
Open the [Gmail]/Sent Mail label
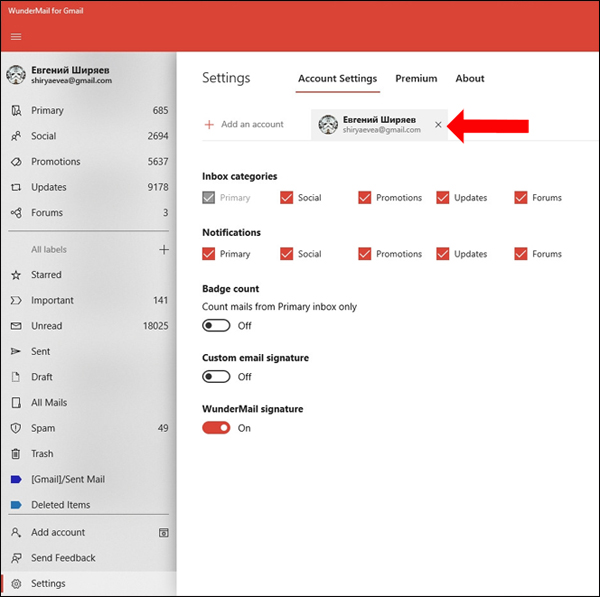pos(88,479)
